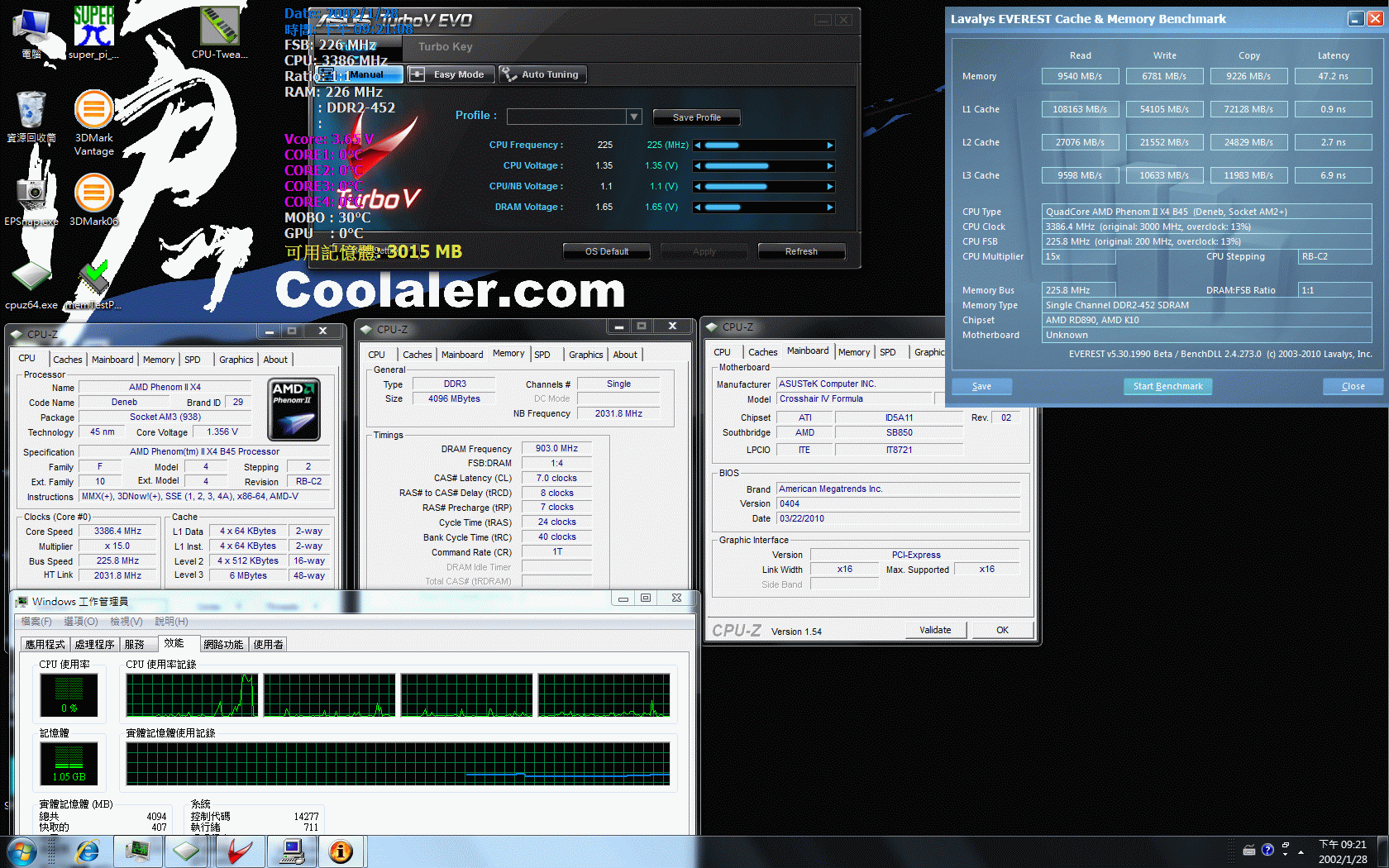Switch TurboV to Easy Mode
Screen dimensions: 1389x868
pos(451,74)
